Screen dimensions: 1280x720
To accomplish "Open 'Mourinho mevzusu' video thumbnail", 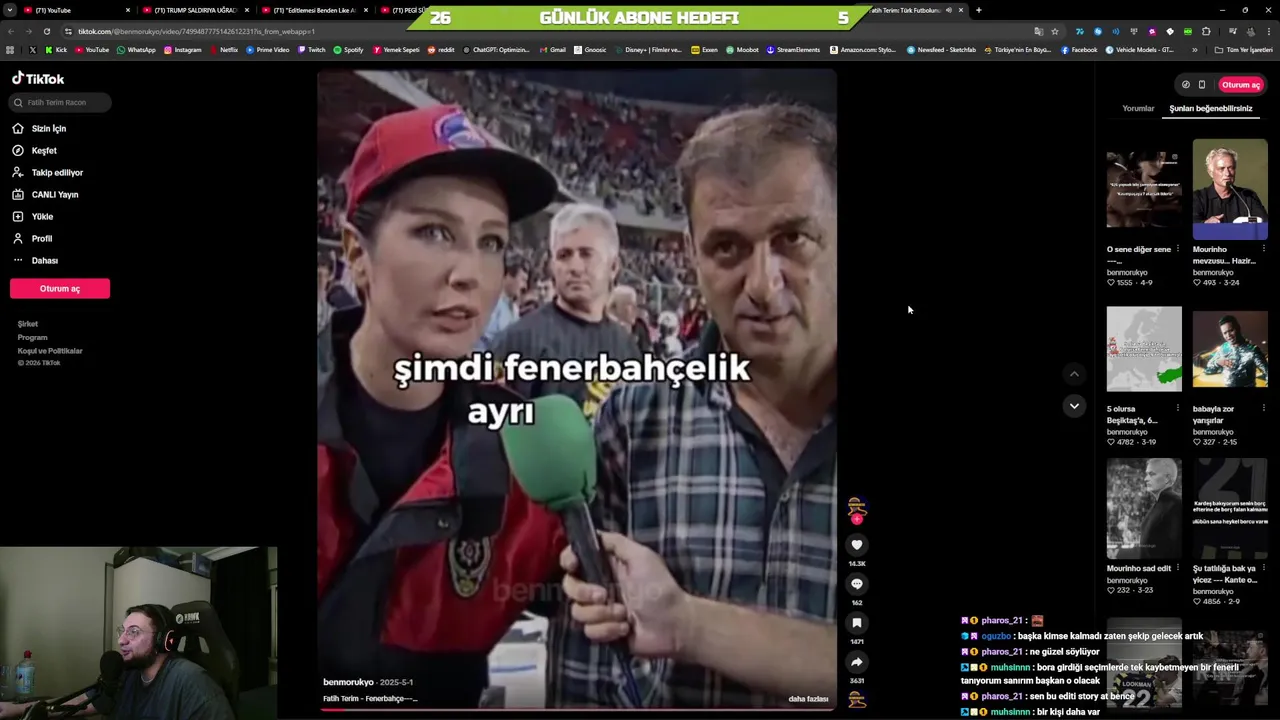I will [x=1230, y=190].
